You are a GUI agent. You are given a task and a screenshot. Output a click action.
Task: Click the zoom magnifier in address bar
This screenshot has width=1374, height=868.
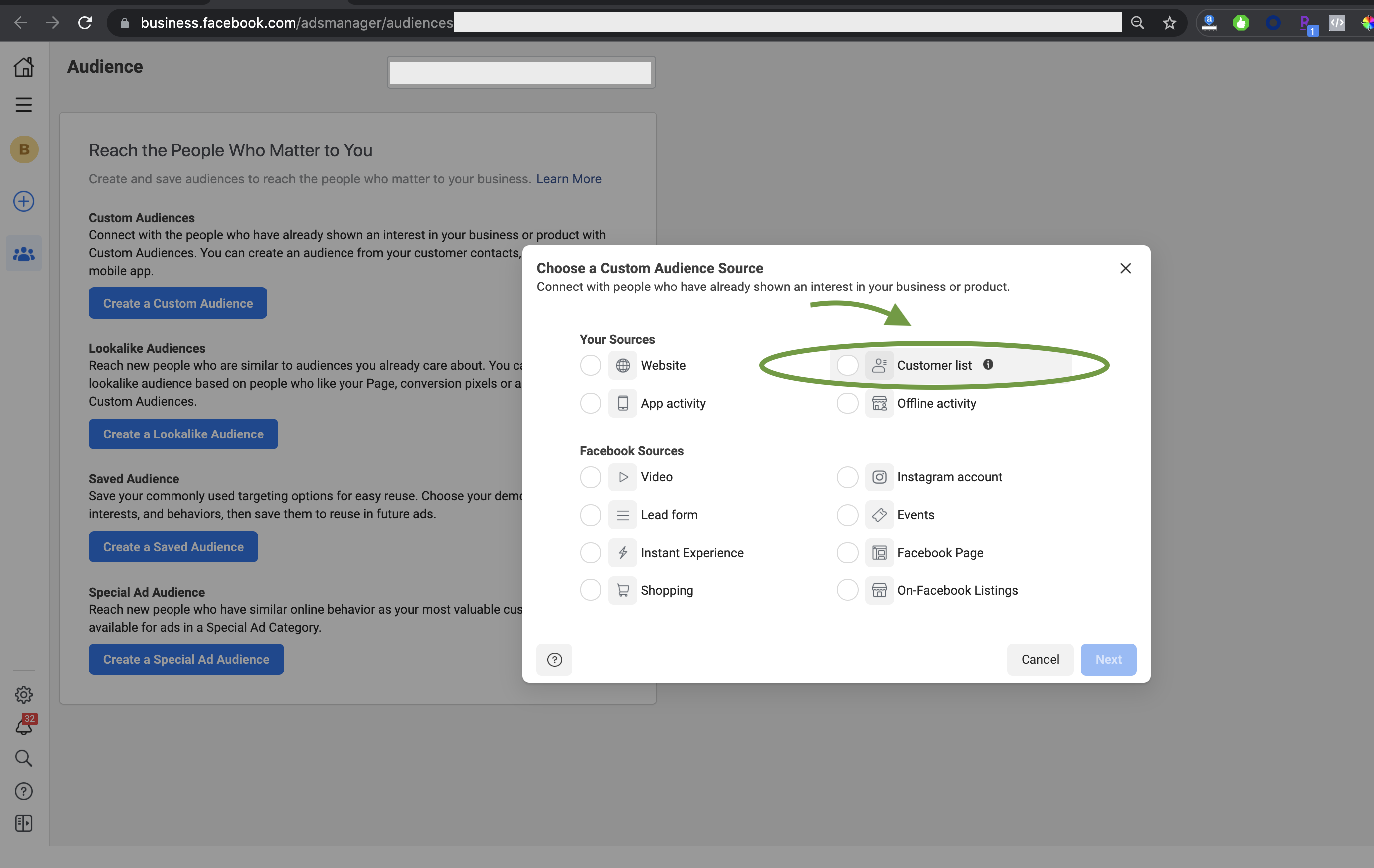click(1137, 23)
